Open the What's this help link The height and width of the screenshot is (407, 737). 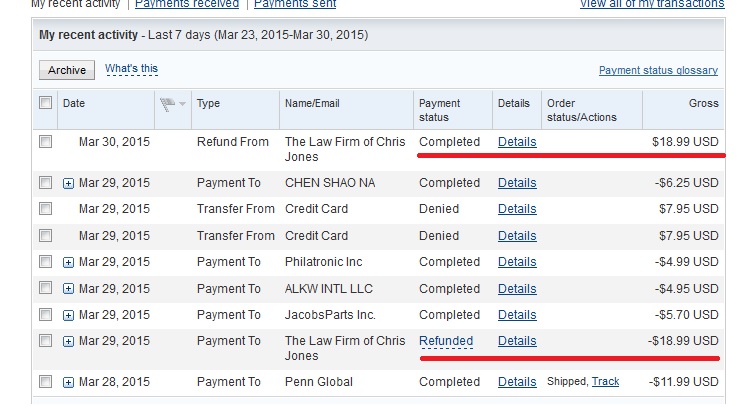[x=131, y=69]
